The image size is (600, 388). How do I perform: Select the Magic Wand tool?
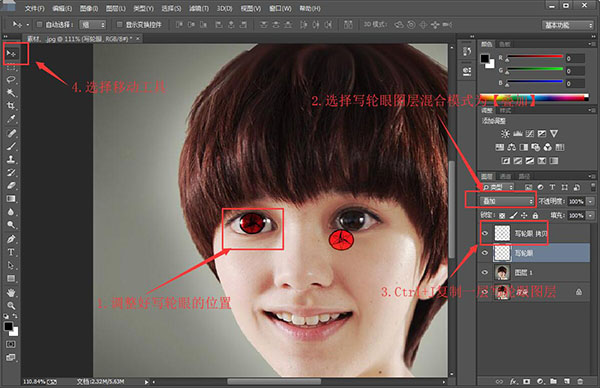click(x=11, y=93)
